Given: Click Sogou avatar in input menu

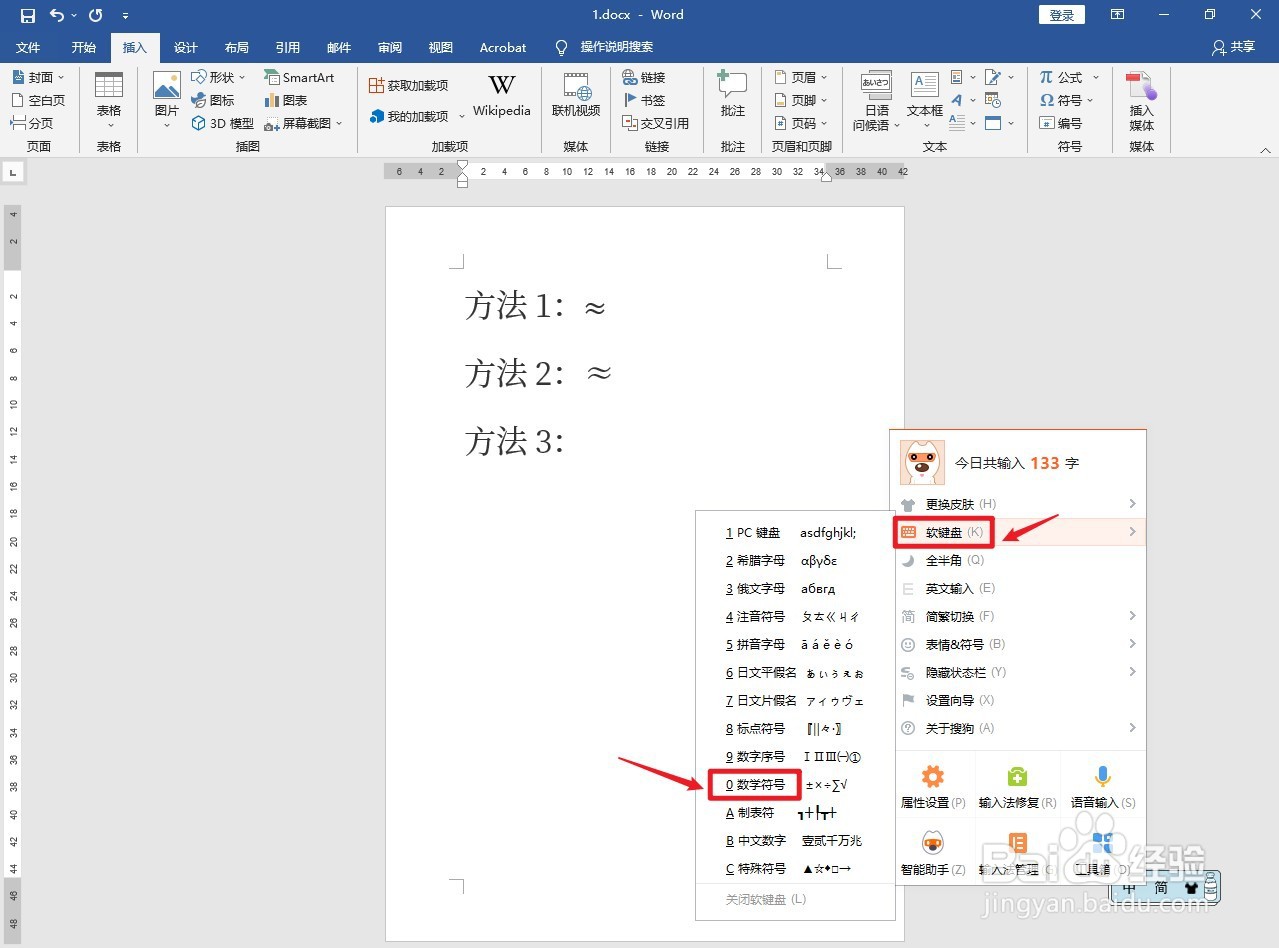Looking at the screenshot, I should click(x=922, y=462).
